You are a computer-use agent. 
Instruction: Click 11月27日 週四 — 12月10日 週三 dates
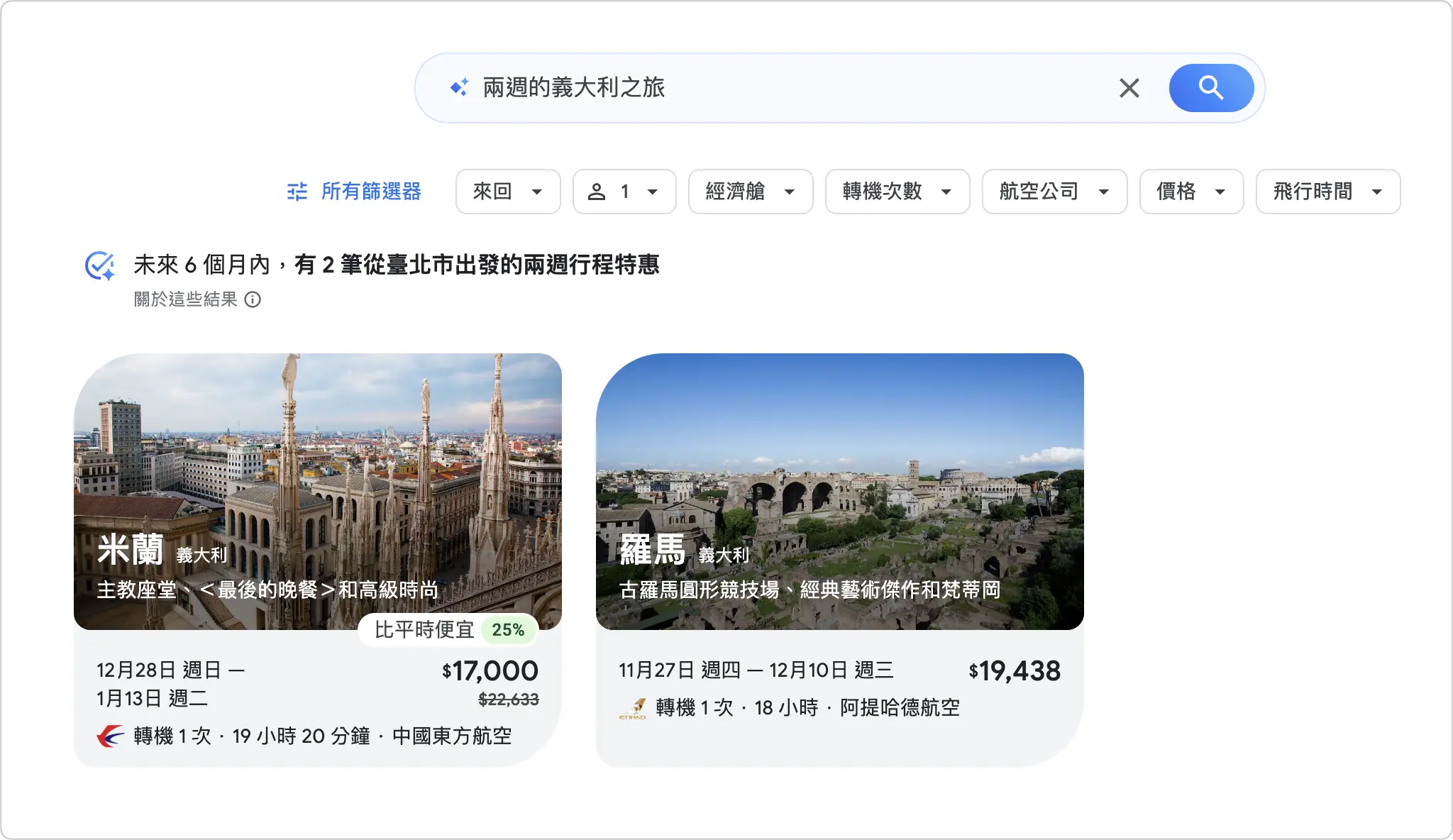[756, 670]
